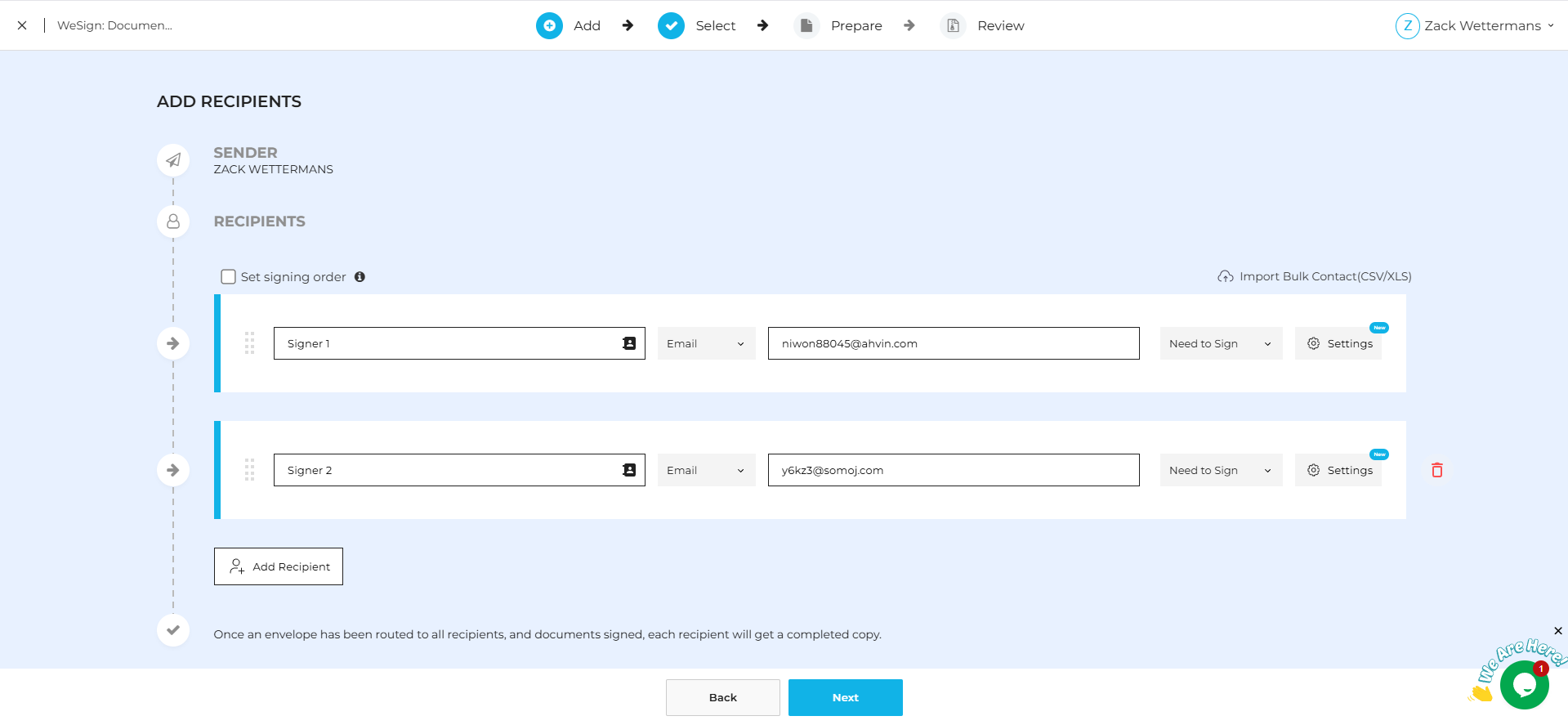Click the Add Recipient button
Screen dimensions: 1568x725
(x=279, y=566)
